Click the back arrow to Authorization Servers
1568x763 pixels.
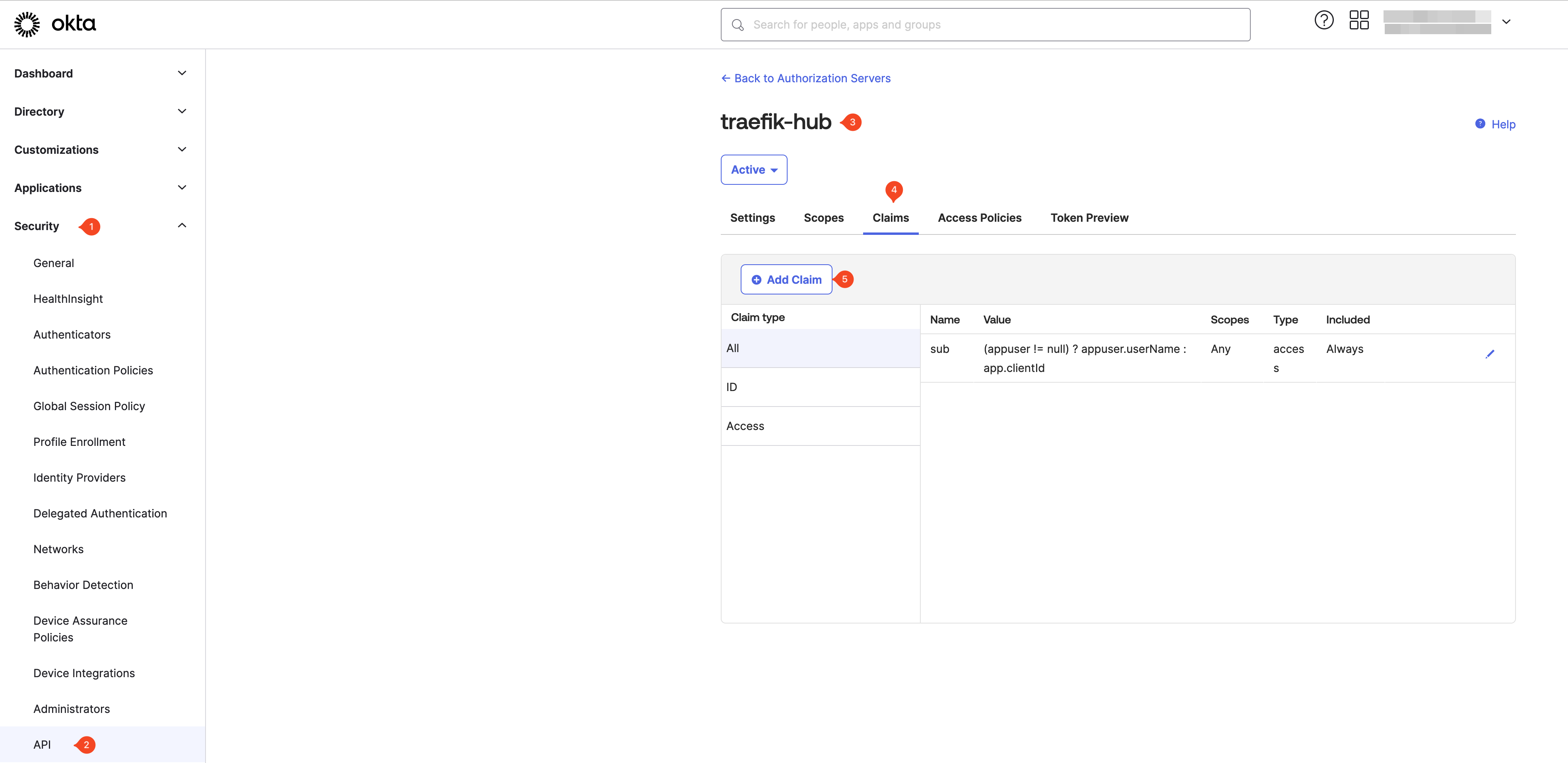pyautogui.click(x=724, y=77)
